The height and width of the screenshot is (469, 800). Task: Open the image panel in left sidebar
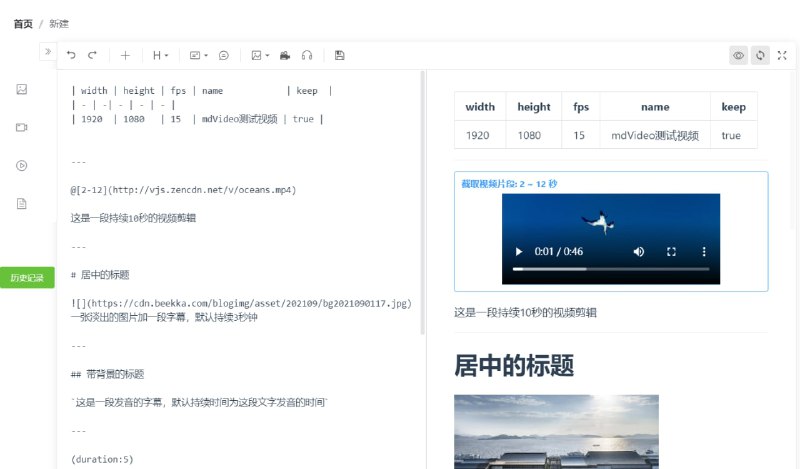pos(21,89)
